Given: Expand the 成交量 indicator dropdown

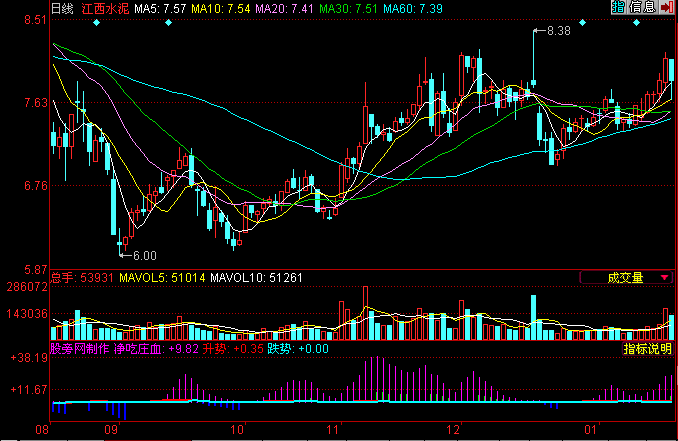Looking at the screenshot, I should point(626,277).
